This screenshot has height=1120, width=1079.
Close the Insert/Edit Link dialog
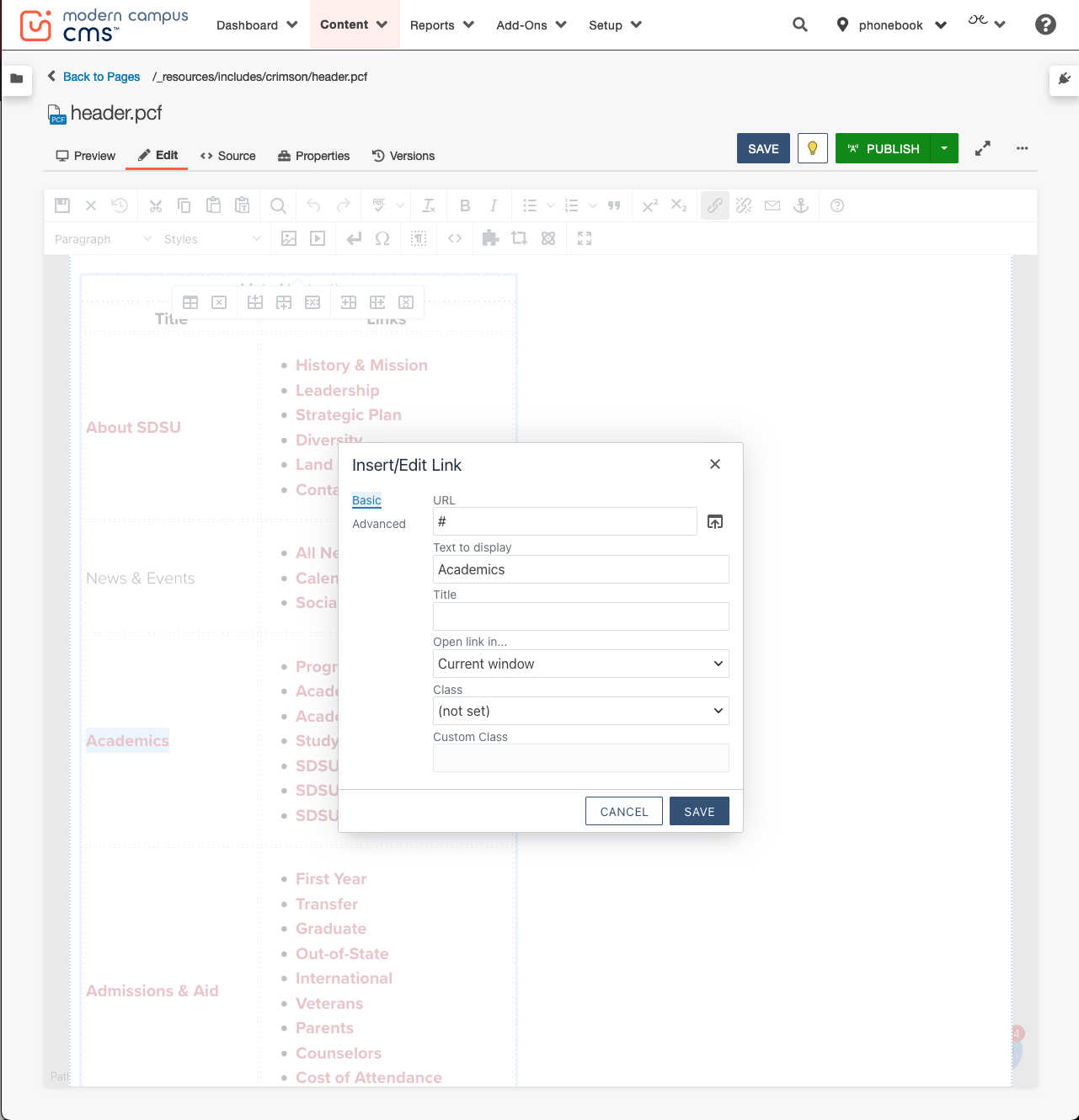pos(715,464)
